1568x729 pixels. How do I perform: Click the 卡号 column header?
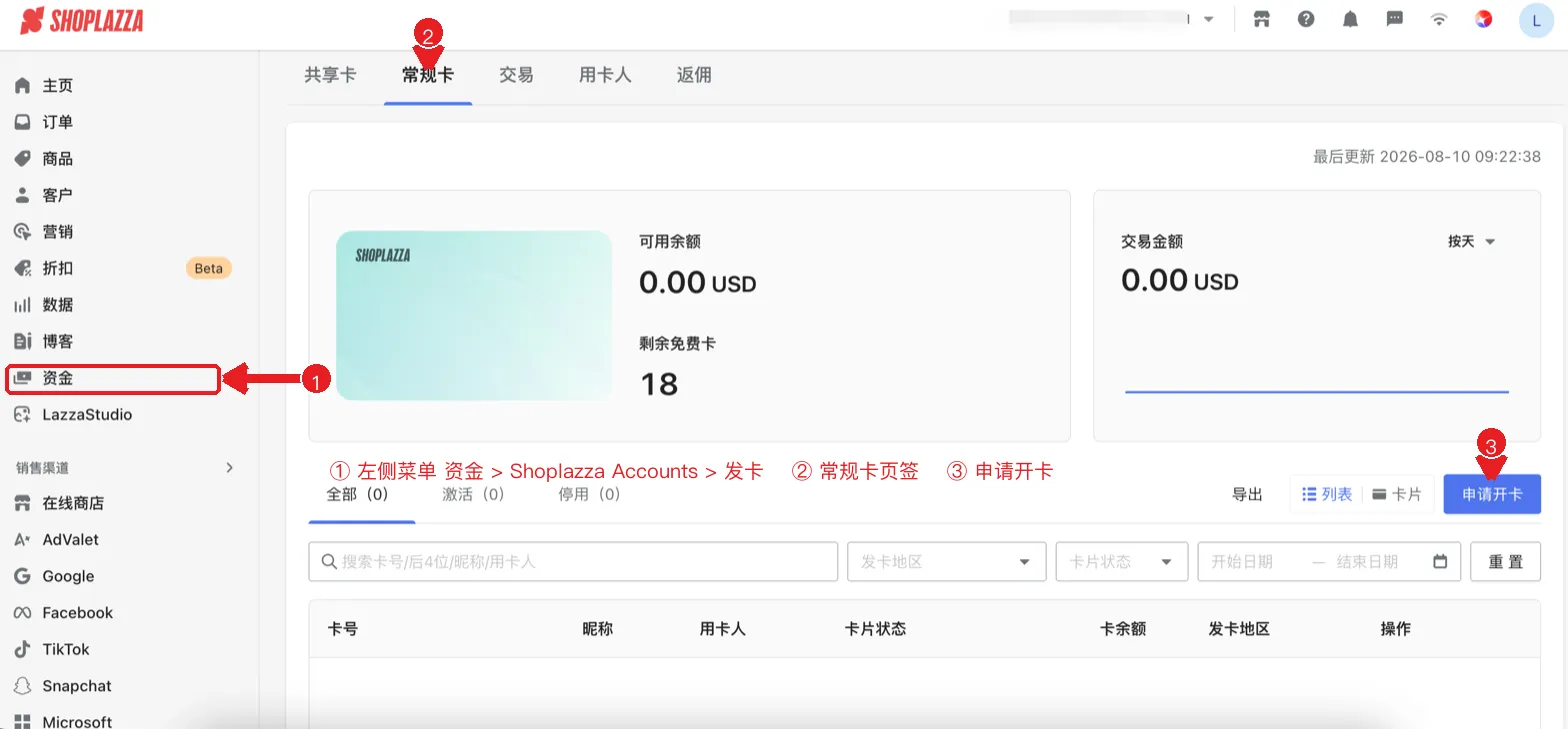coord(343,629)
